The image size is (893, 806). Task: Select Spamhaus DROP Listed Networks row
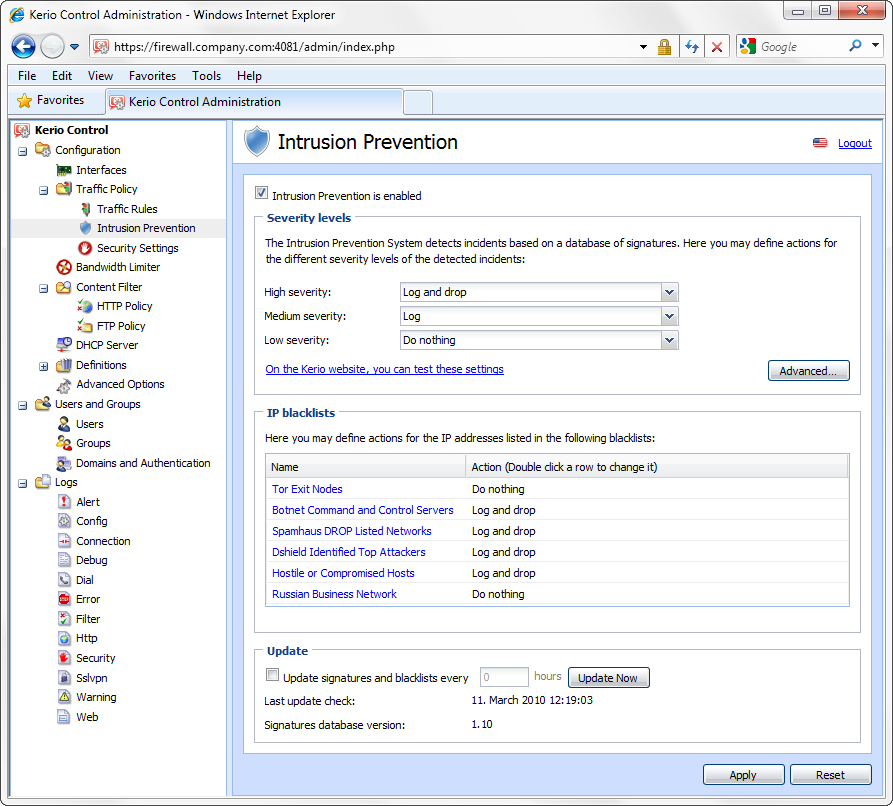pos(557,531)
